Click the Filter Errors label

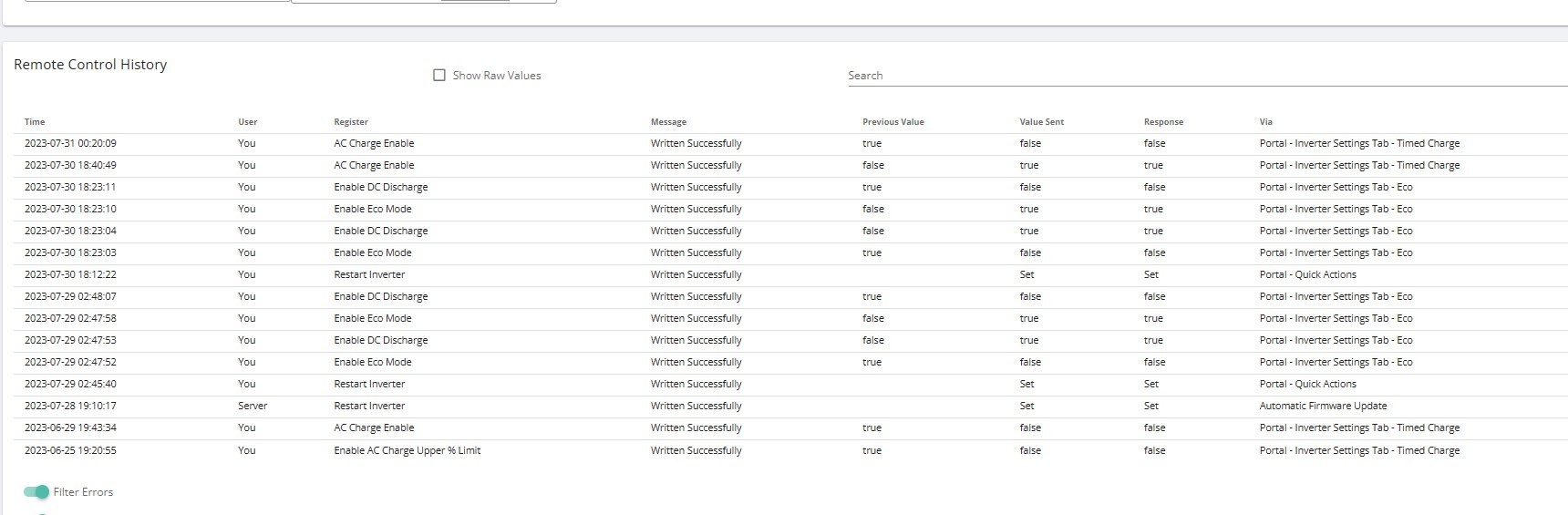pos(83,492)
